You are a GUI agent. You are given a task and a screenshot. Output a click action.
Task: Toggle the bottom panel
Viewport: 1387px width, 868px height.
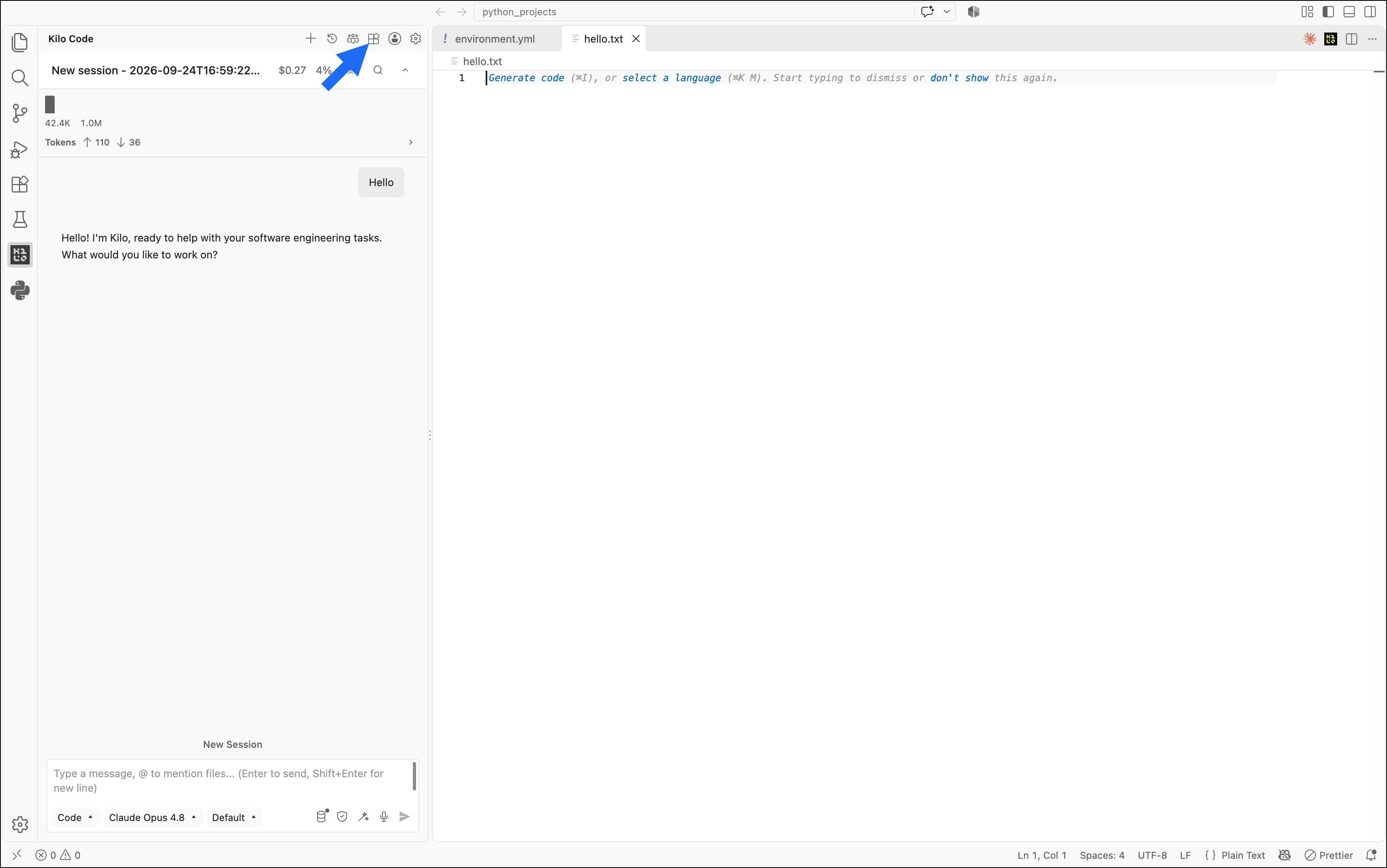pyautogui.click(x=1349, y=12)
